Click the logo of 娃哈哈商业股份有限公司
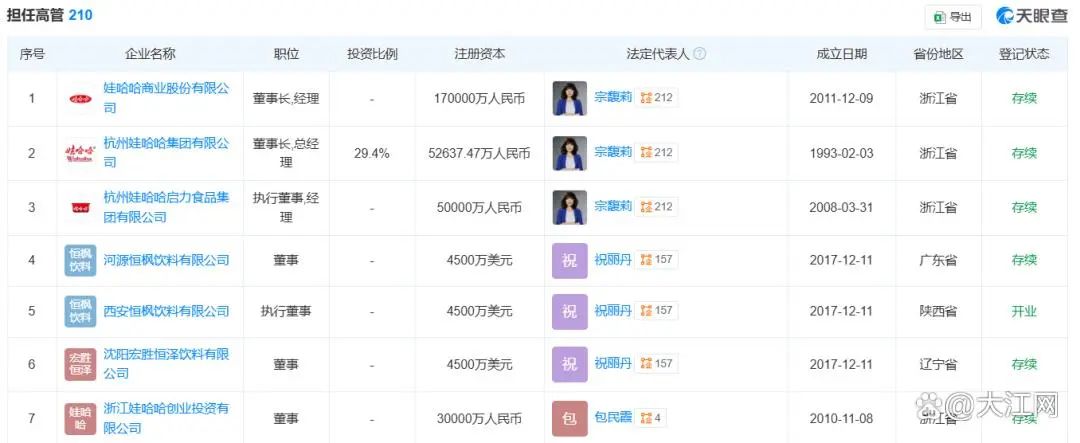This screenshot has width=1080, height=443. [x=81, y=99]
